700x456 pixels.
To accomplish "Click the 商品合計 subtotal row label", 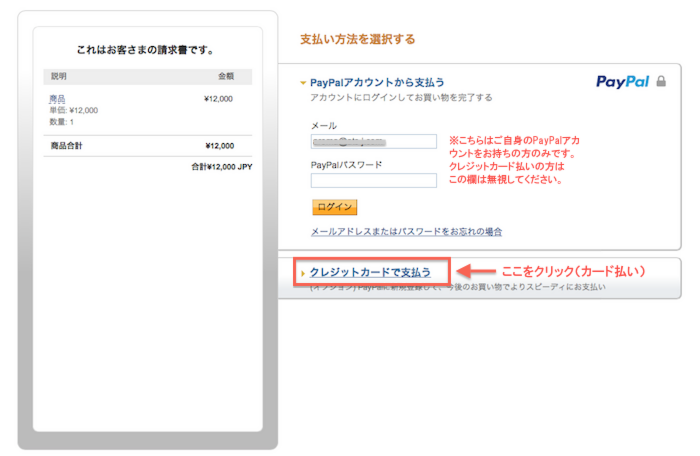I will tap(66, 146).
